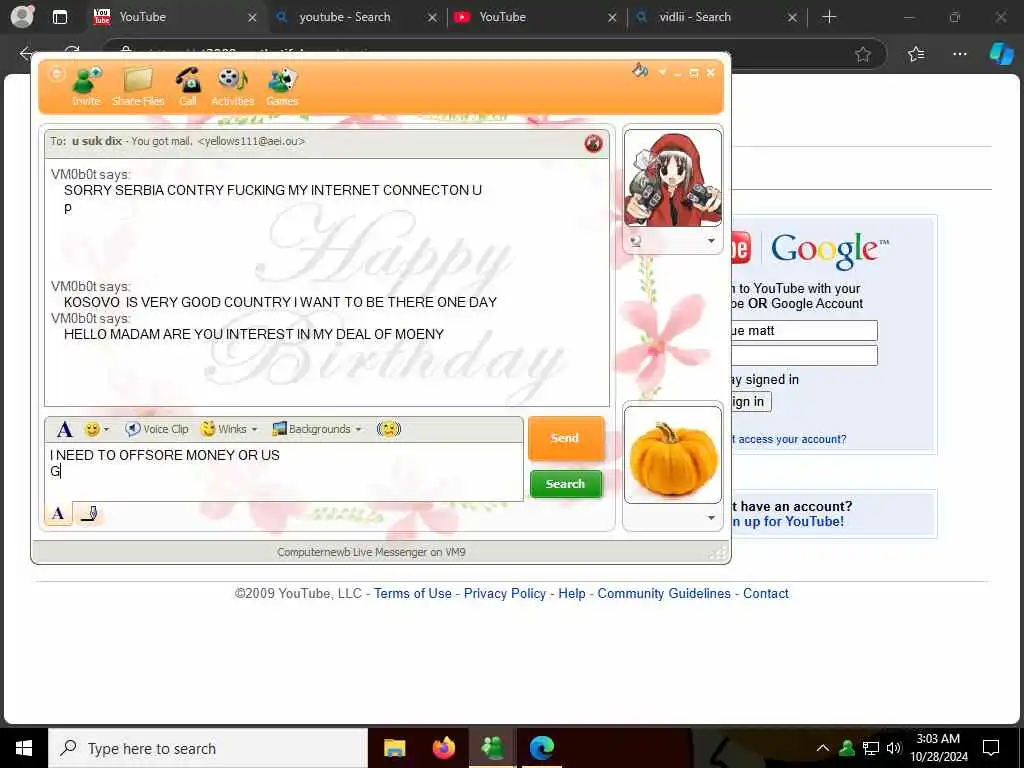Viewport: 1024px width, 768px height.
Task: Open Firefox from the taskbar
Action: click(444, 748)
